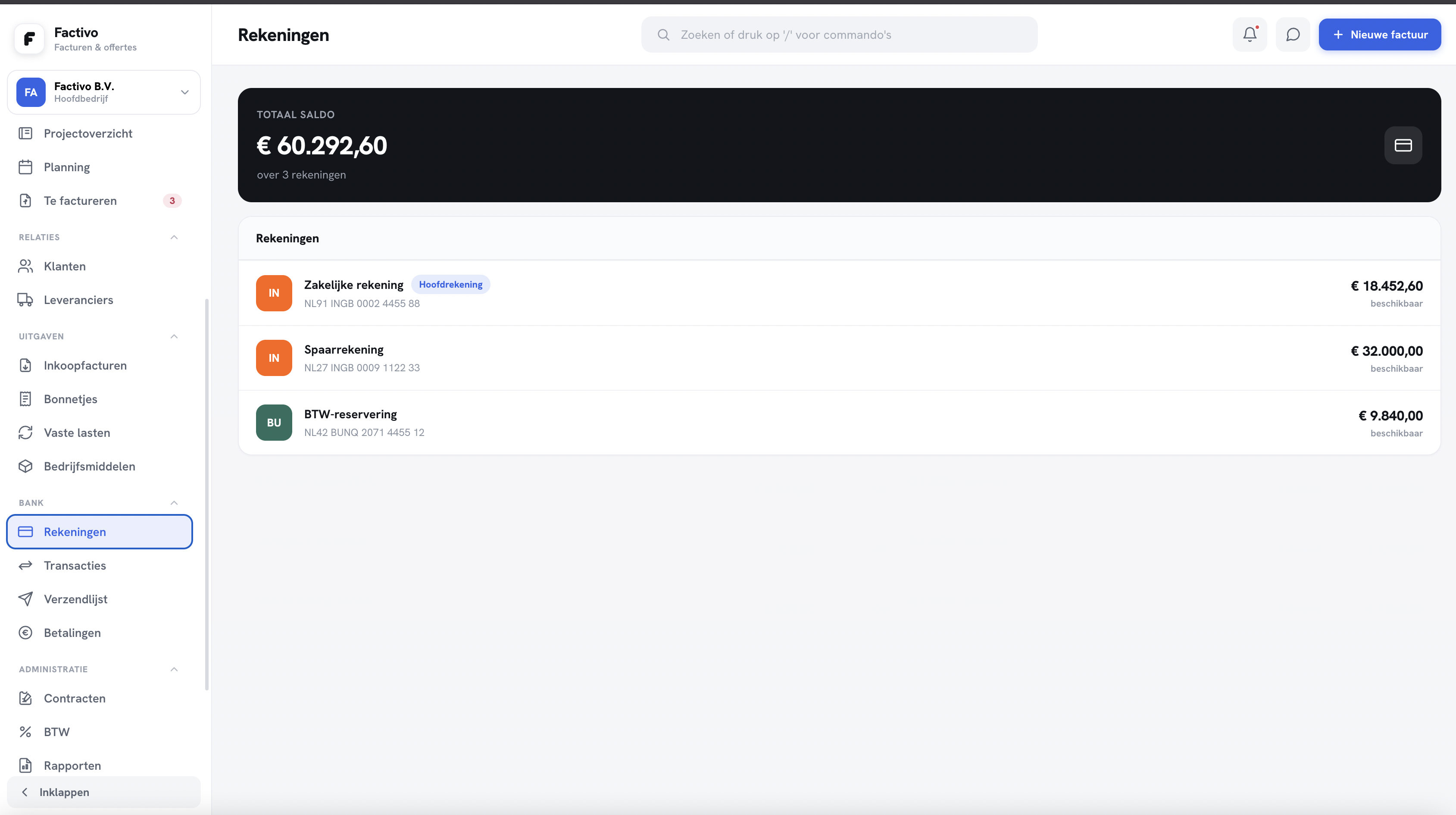Open the notifications bell
The width and height of the screenshot is (1456, 815).
pos(1250,34)
